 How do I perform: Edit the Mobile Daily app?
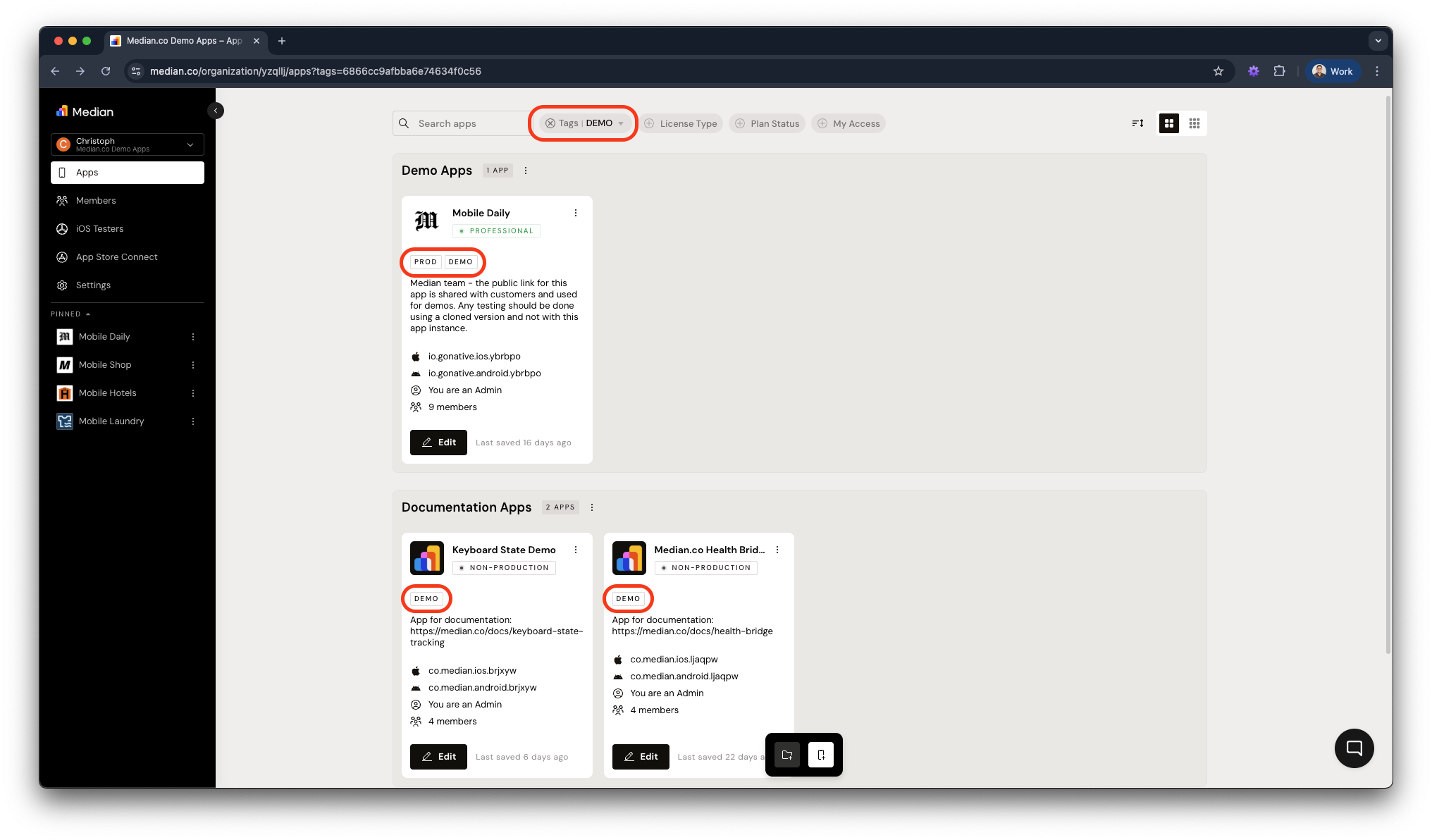point(438,443)
